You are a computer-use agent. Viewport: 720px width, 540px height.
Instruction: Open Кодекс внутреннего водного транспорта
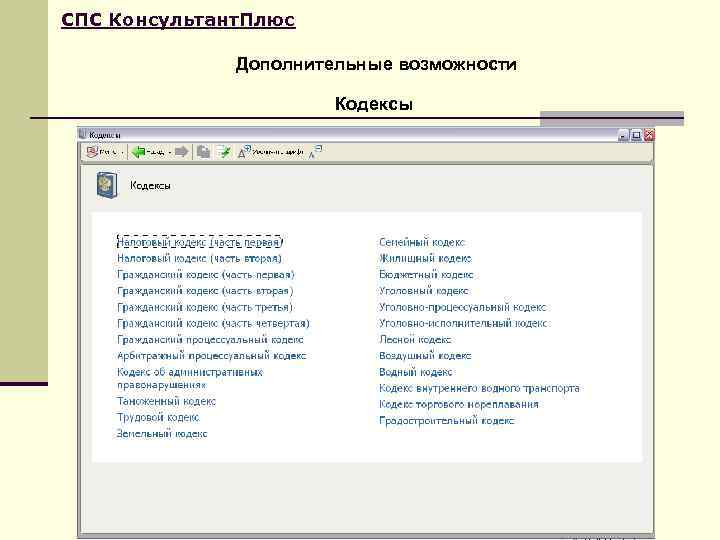tap(479, 388)
